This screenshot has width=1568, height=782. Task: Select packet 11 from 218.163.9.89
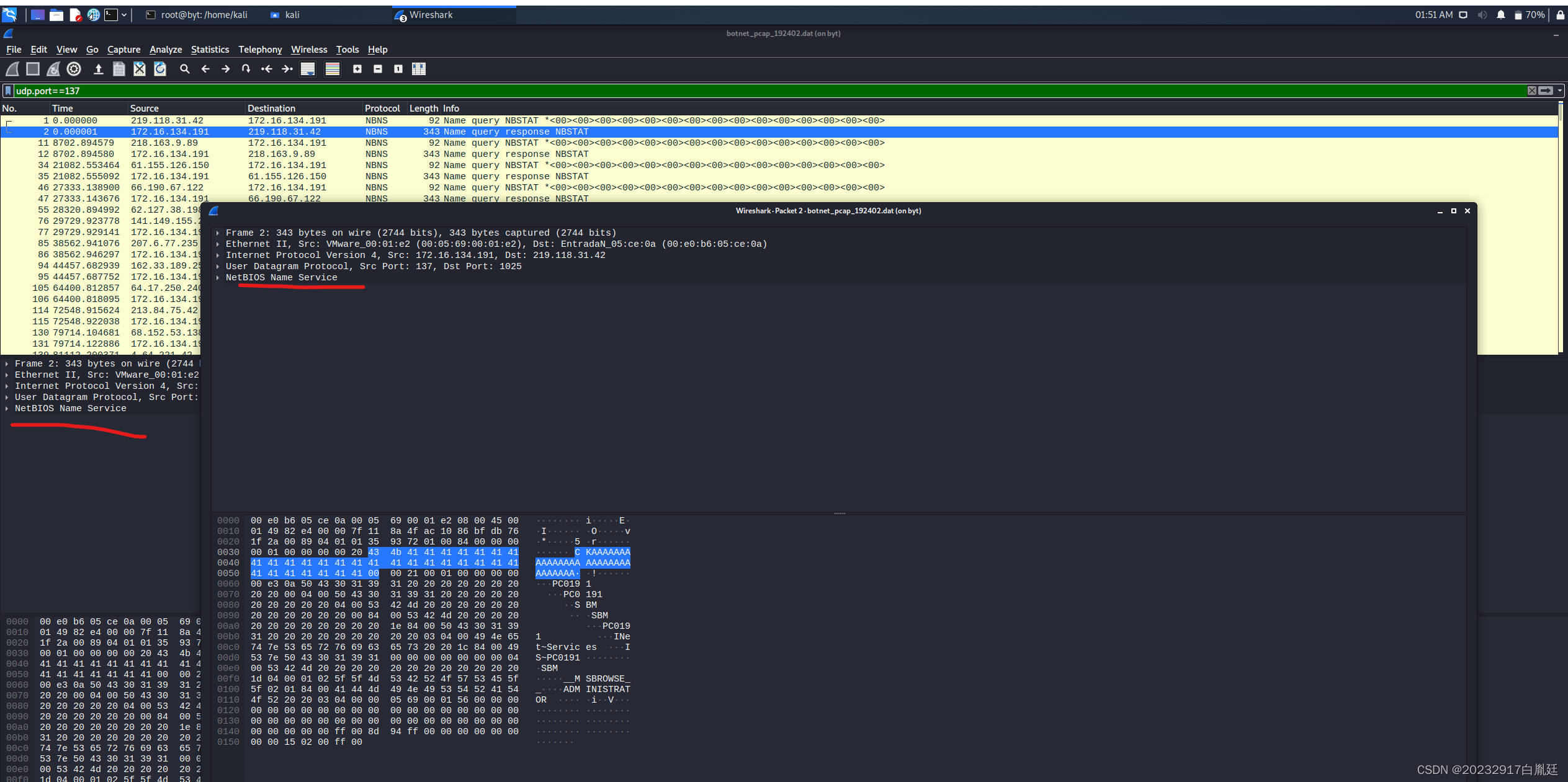779,143
